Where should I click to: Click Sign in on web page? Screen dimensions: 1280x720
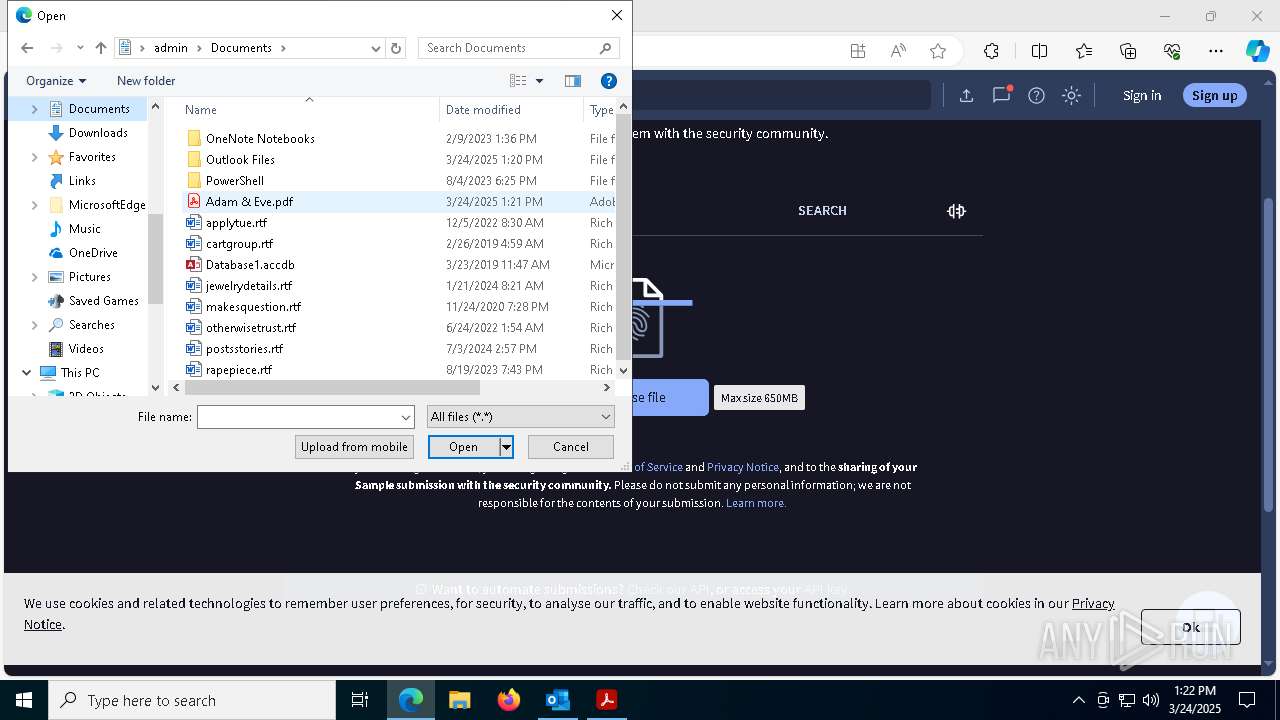point(1142,95)
